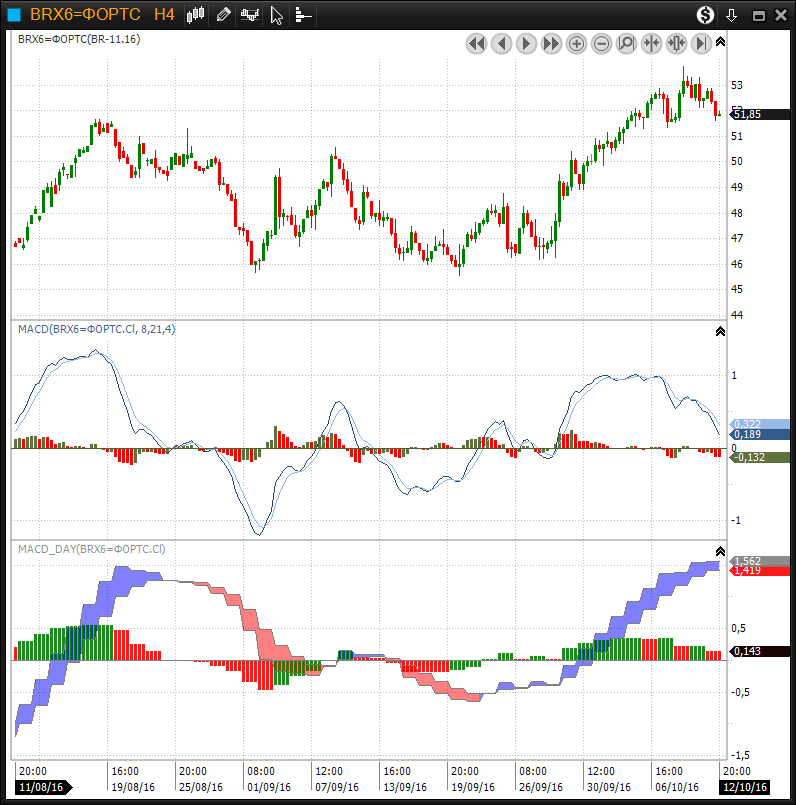Image resolution: width=796 pixels, height=805 pixels.
Task: Open the candlestick chart type selector
Action: coord(196,14)
